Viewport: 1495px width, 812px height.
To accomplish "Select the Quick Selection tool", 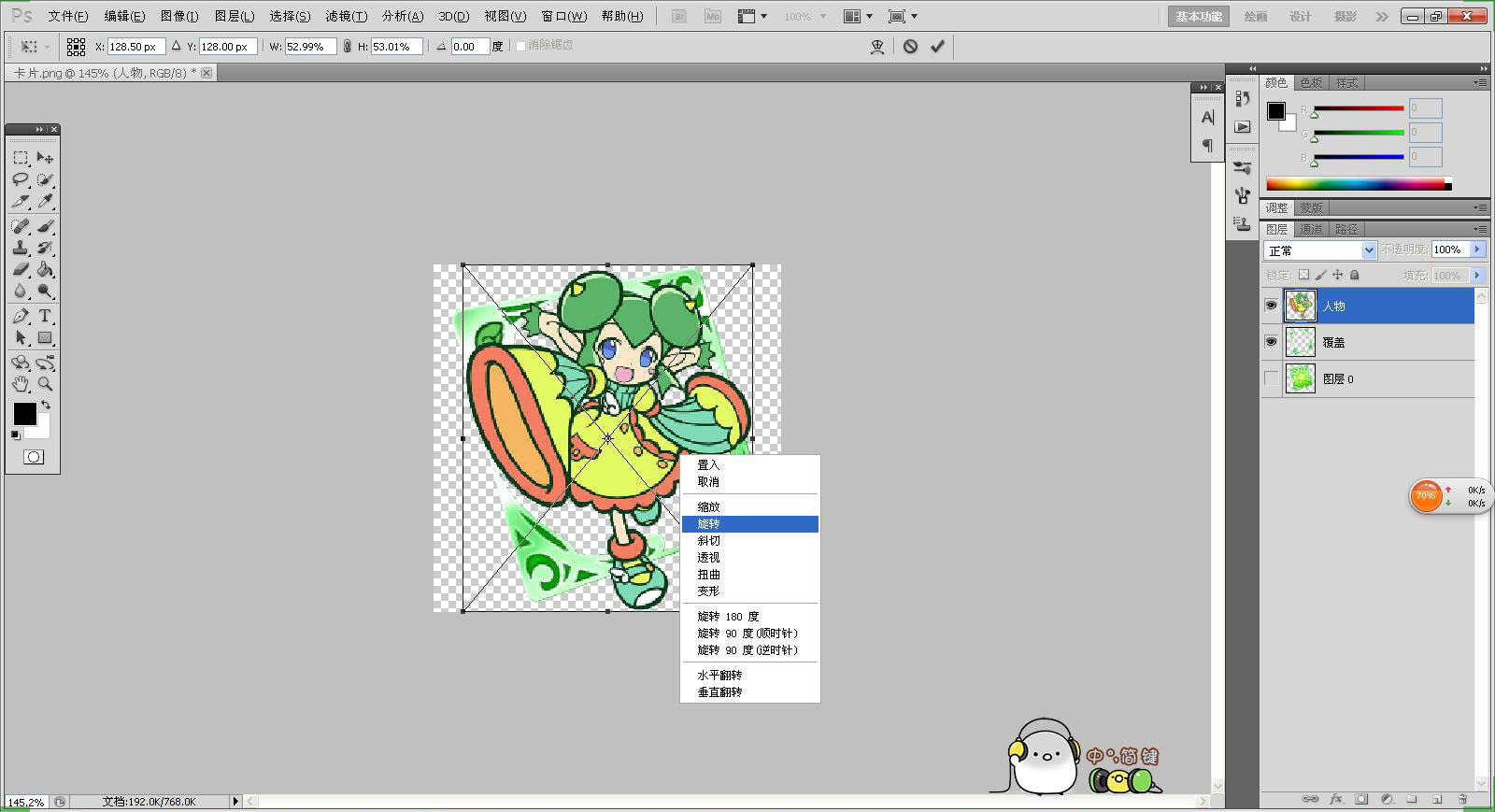I will (x=45, y=179).
